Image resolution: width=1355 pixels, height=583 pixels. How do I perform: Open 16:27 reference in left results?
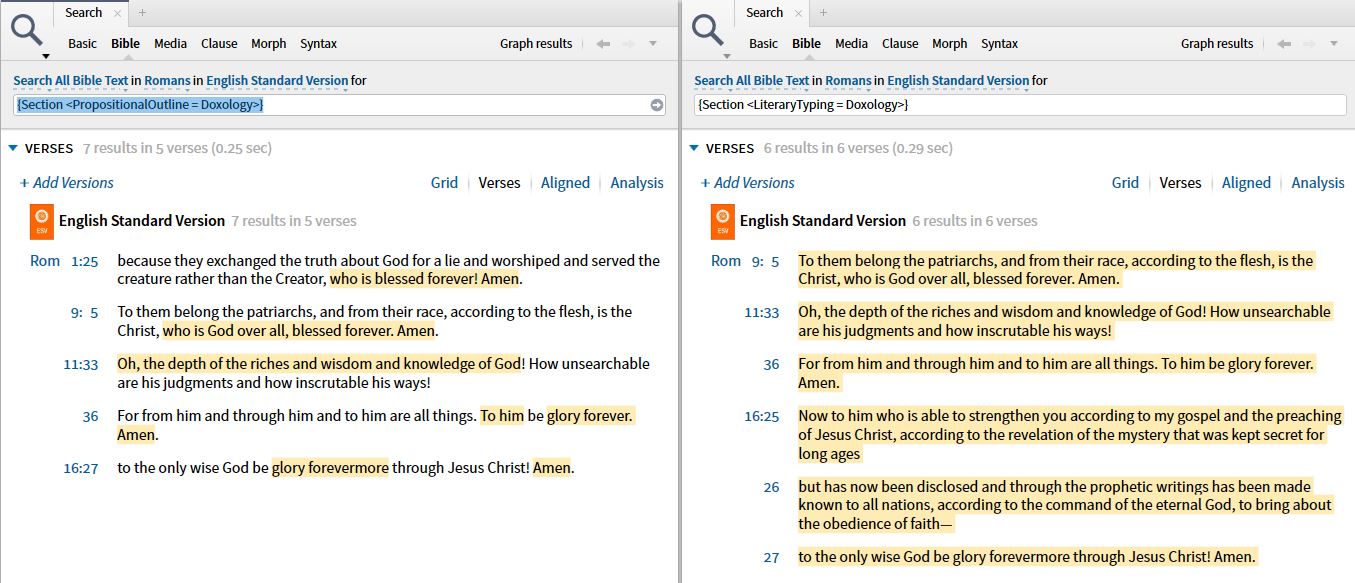81,468
